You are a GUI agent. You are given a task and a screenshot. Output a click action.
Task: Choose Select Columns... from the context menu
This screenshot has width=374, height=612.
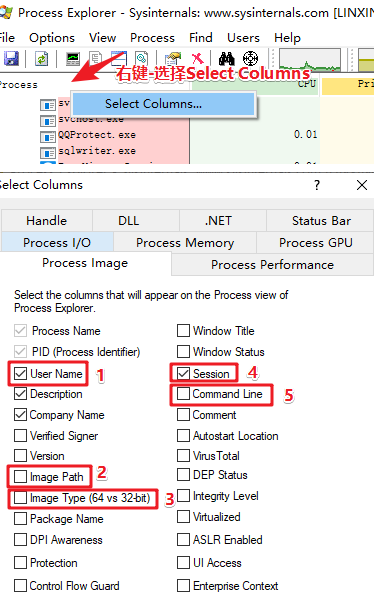(x=163, y=104)
